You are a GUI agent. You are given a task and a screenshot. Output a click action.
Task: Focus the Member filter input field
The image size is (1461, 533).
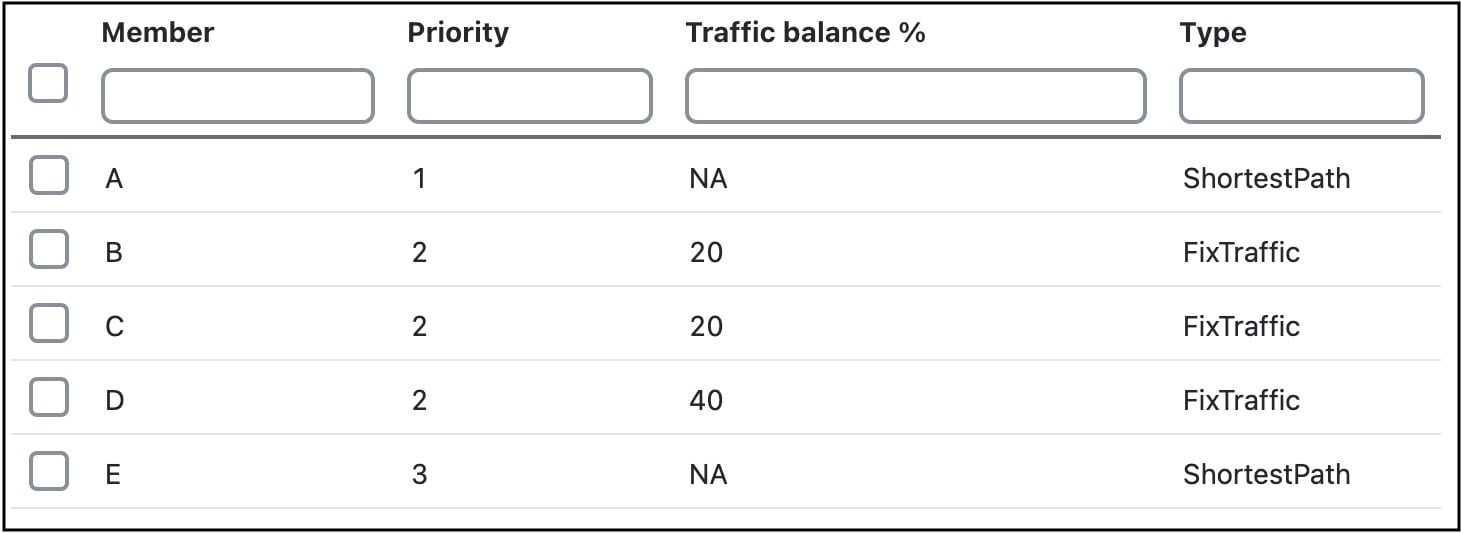(238, 96)
